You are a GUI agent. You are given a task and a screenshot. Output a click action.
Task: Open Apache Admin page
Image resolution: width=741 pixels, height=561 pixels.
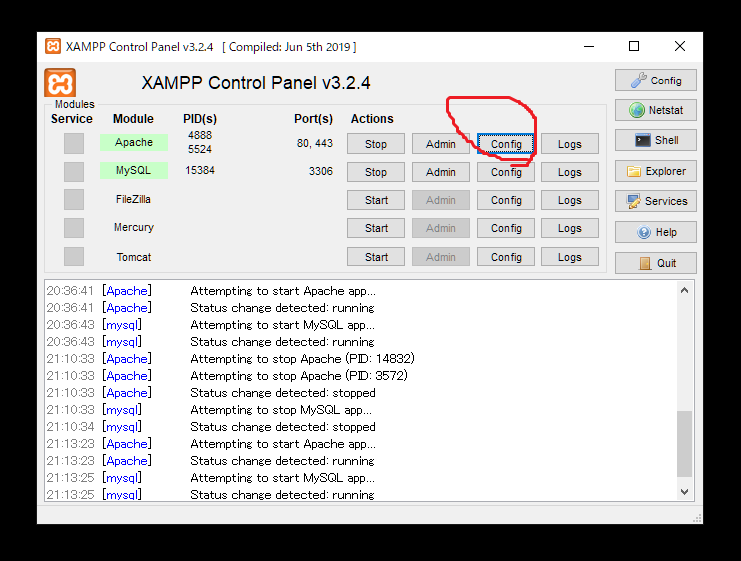pyautogui.click(x=440, y=144)
